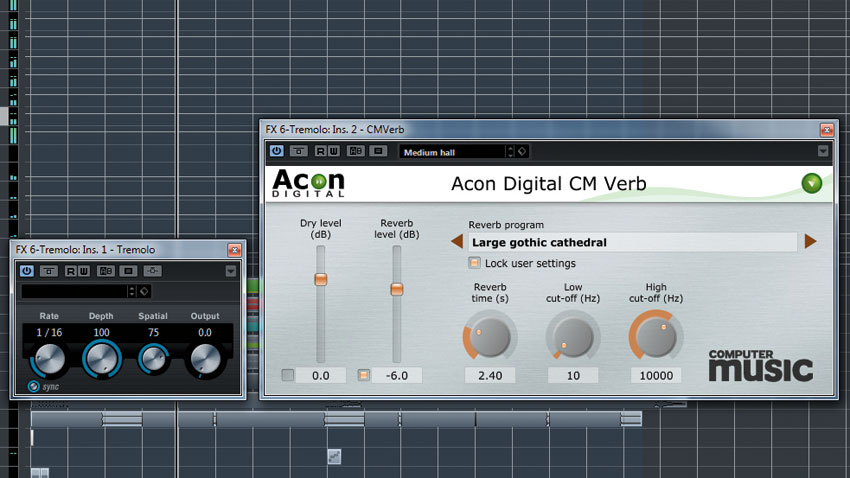Click the Tremolo Depth knob
Image resolution: width=850 pixels, height=478 pixels.
tap(101, 358)
